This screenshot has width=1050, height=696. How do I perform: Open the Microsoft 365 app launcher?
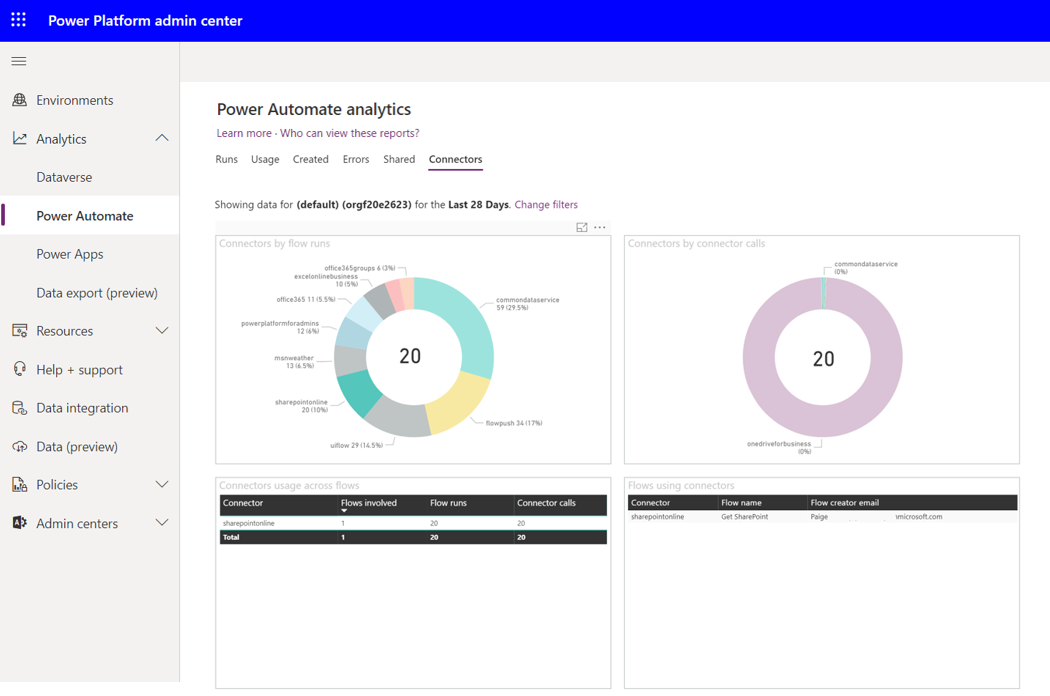[18, 20]
